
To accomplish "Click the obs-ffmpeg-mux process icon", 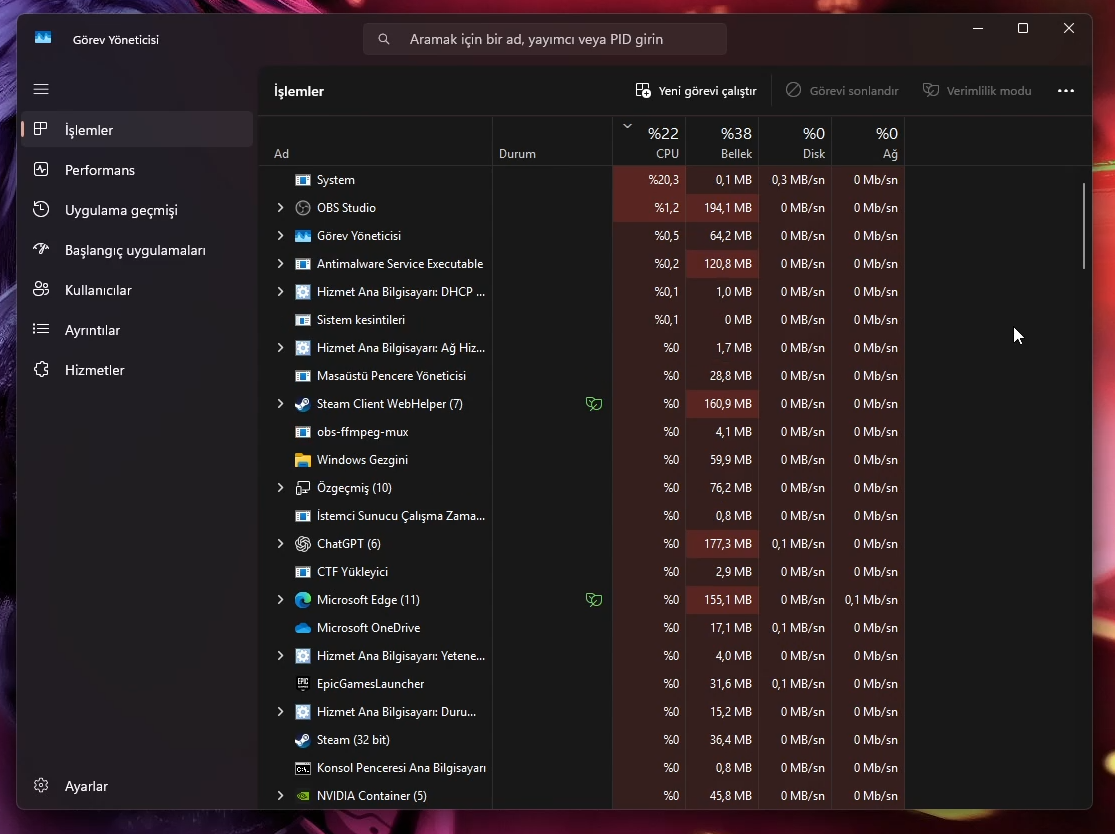I will (x=303, y=432).
